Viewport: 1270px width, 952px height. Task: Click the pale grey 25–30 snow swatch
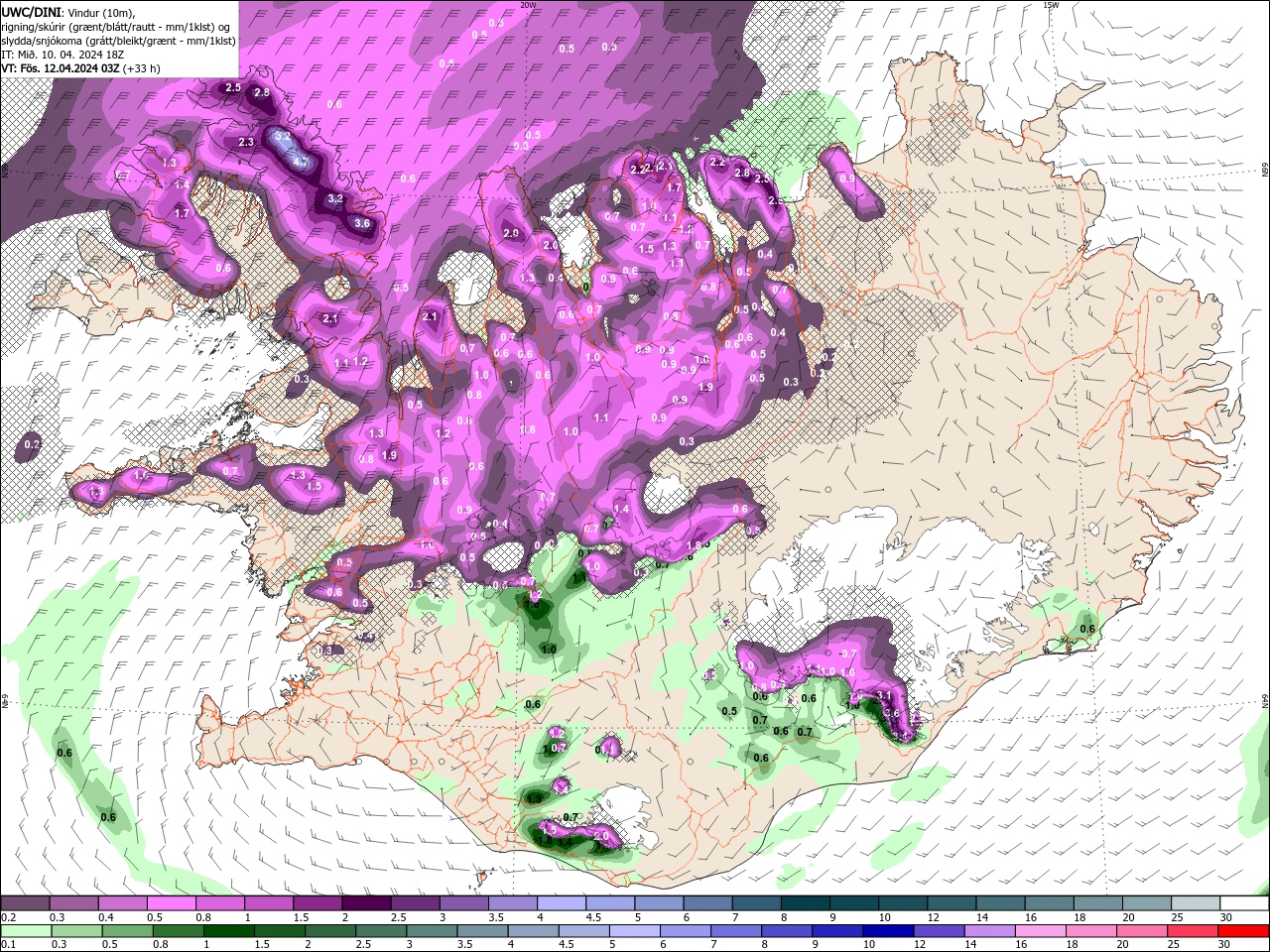[1196, 903]
